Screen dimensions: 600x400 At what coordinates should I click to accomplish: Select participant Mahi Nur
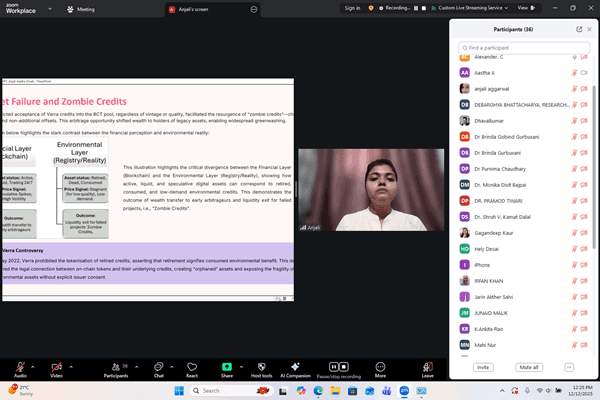tap(523, 345)
